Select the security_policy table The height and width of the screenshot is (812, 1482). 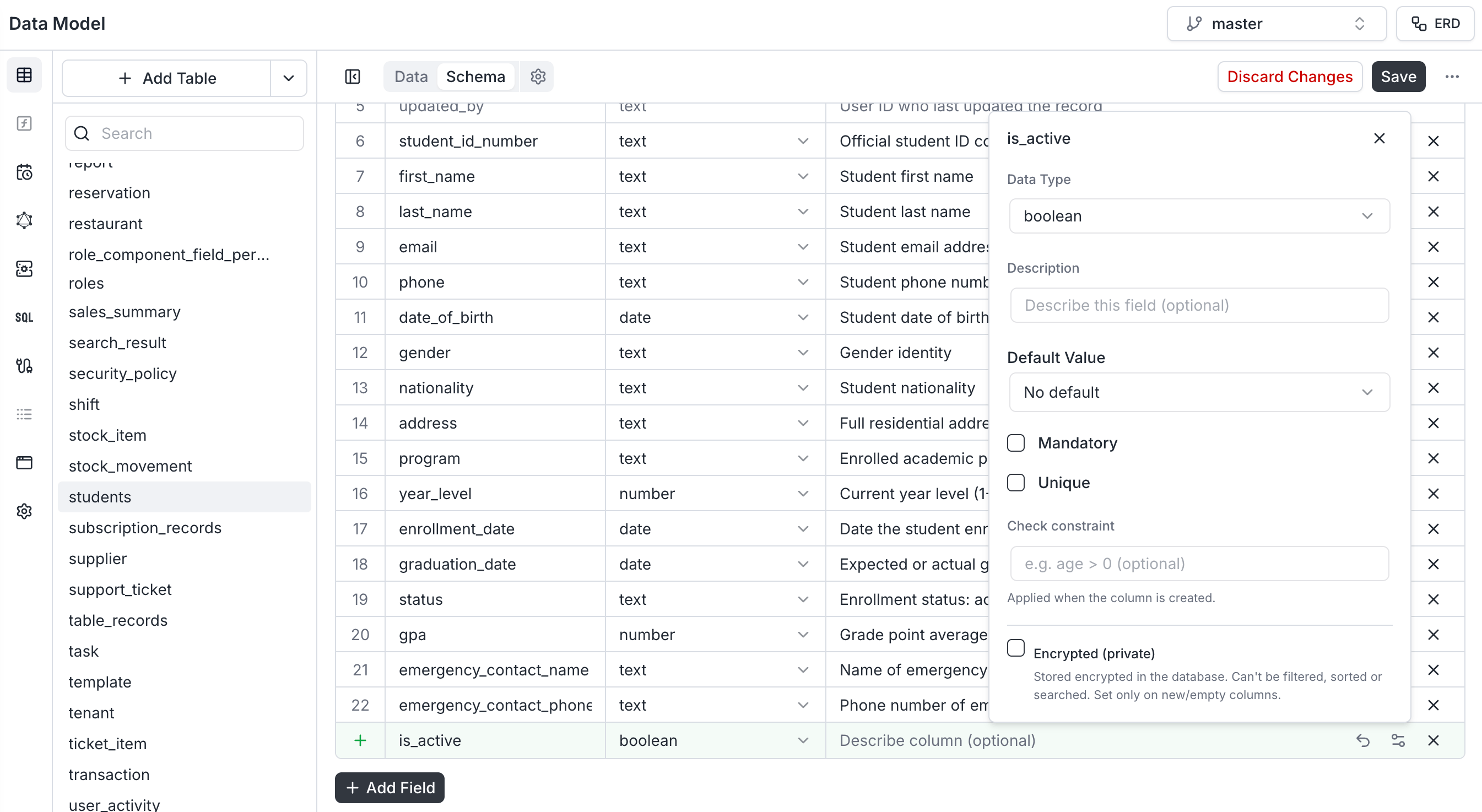[184, 374]
